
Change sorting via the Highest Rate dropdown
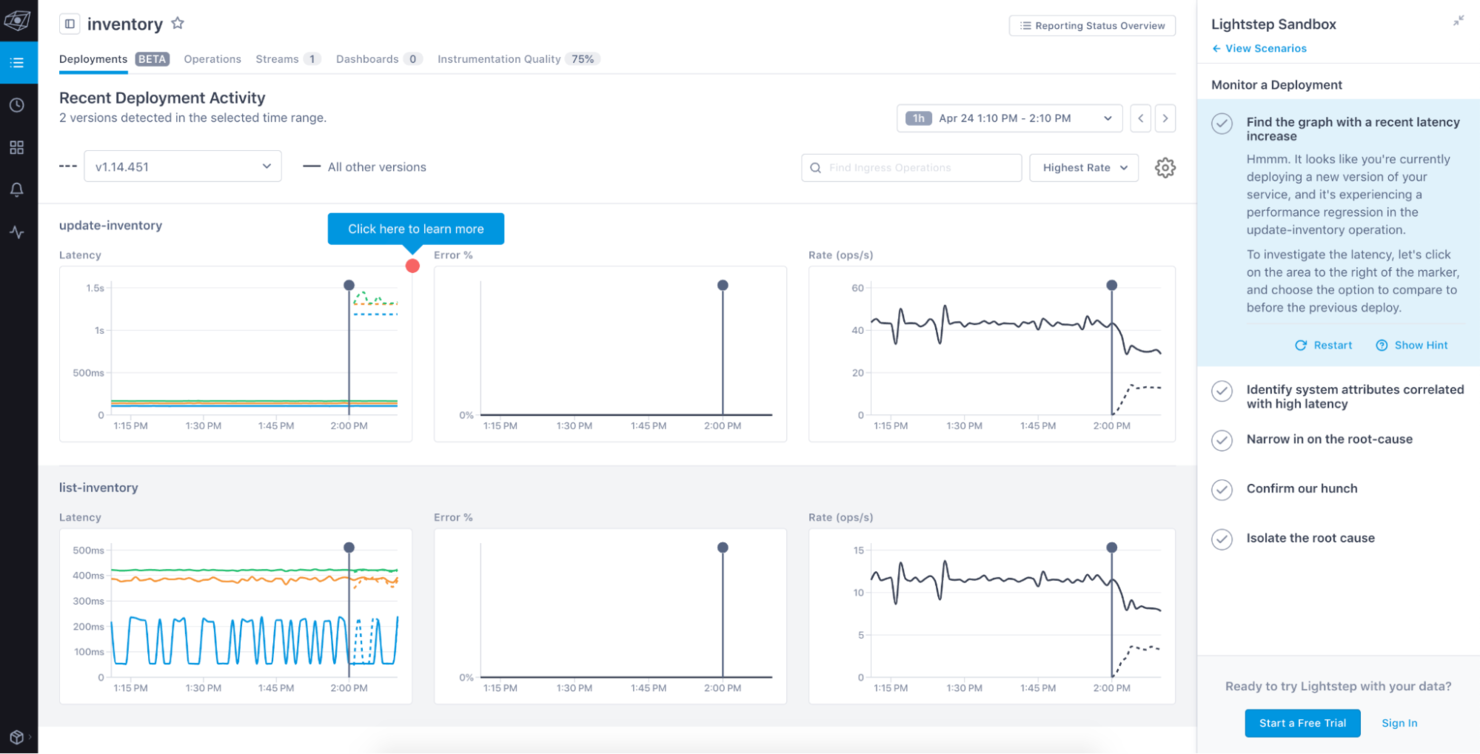(x=1083, y=167)
